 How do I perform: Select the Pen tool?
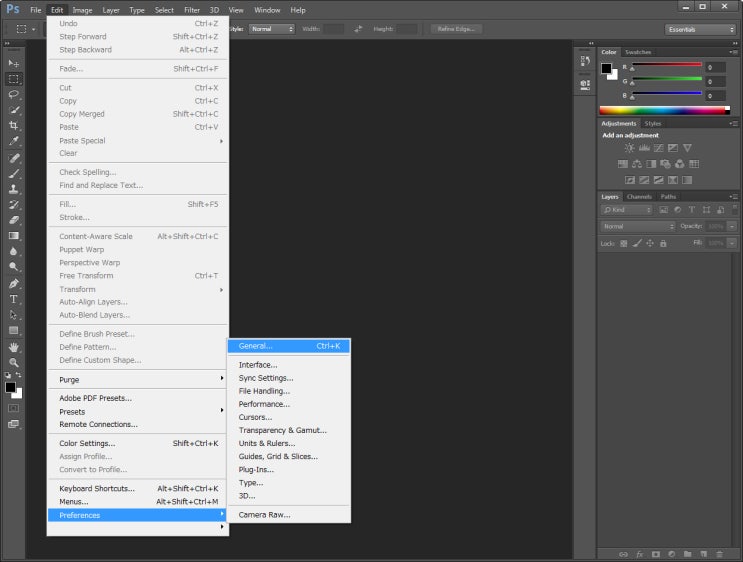pos(14,284)
